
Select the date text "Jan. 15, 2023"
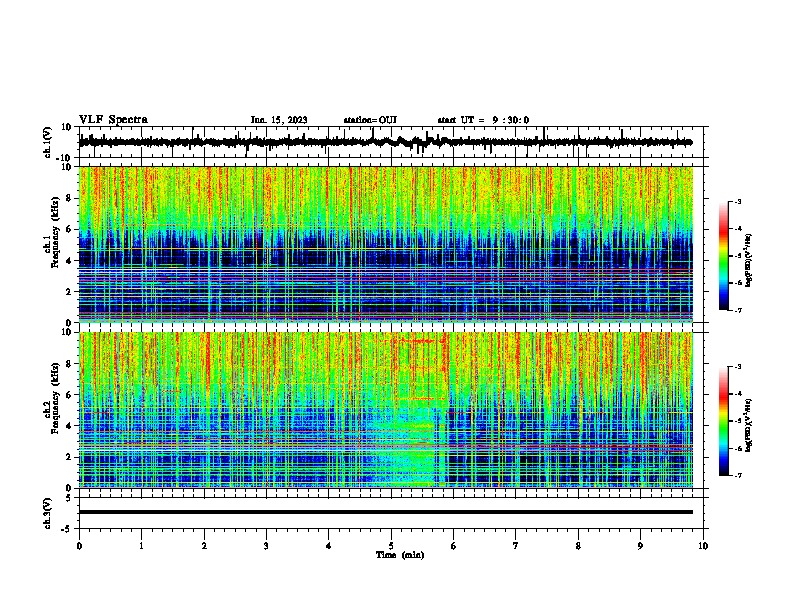click(x=279, y=120)
